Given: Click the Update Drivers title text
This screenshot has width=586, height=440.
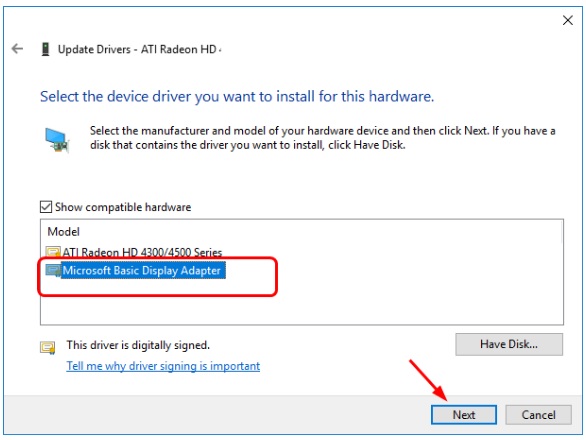Looking at the screenshot, I should (x=139, y=49).
